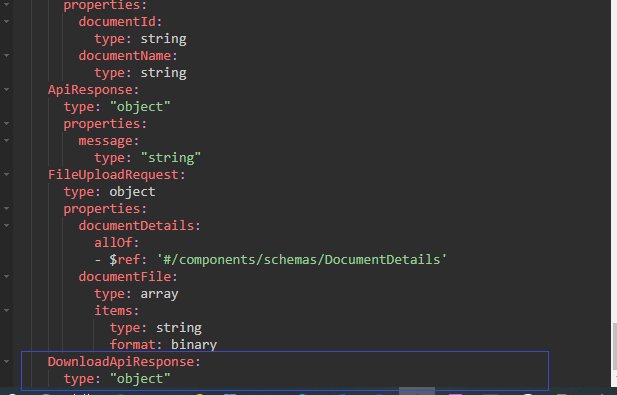617x395 pixels.
Task: Click the vertical scrollbar thumb
Action: pos(614,346)
